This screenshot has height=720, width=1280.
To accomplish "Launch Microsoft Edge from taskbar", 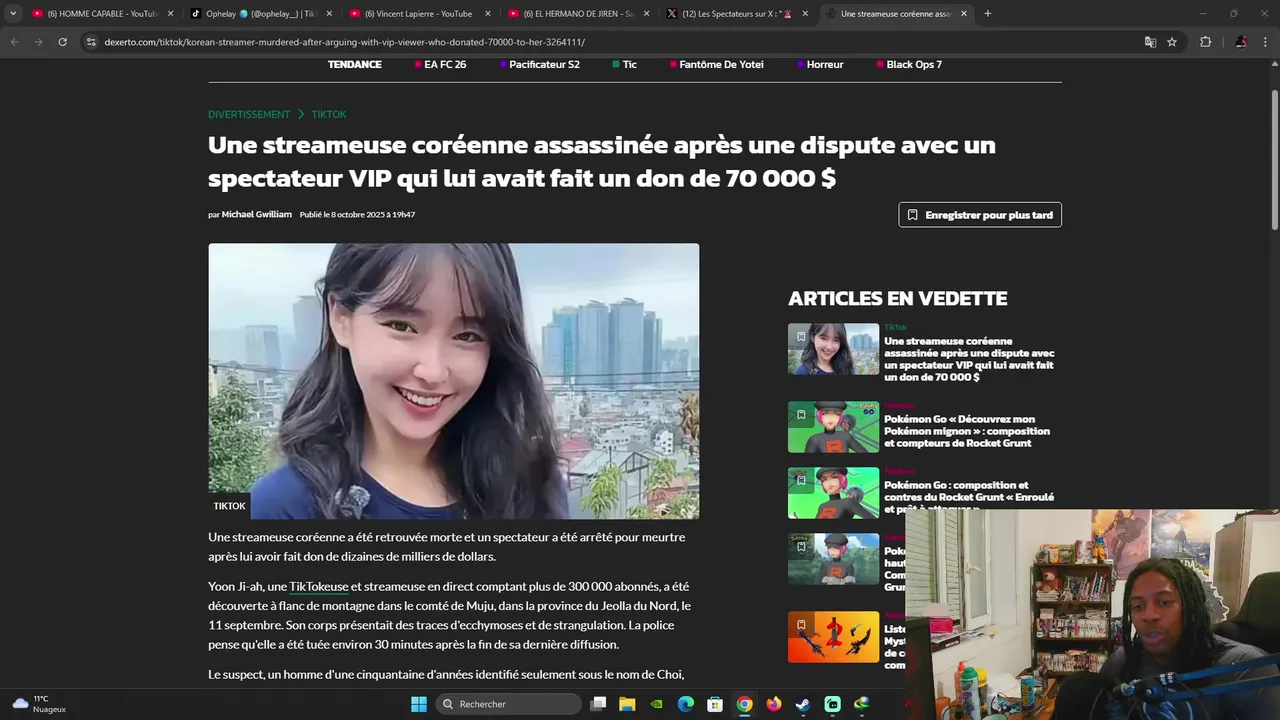I will 685,704.
